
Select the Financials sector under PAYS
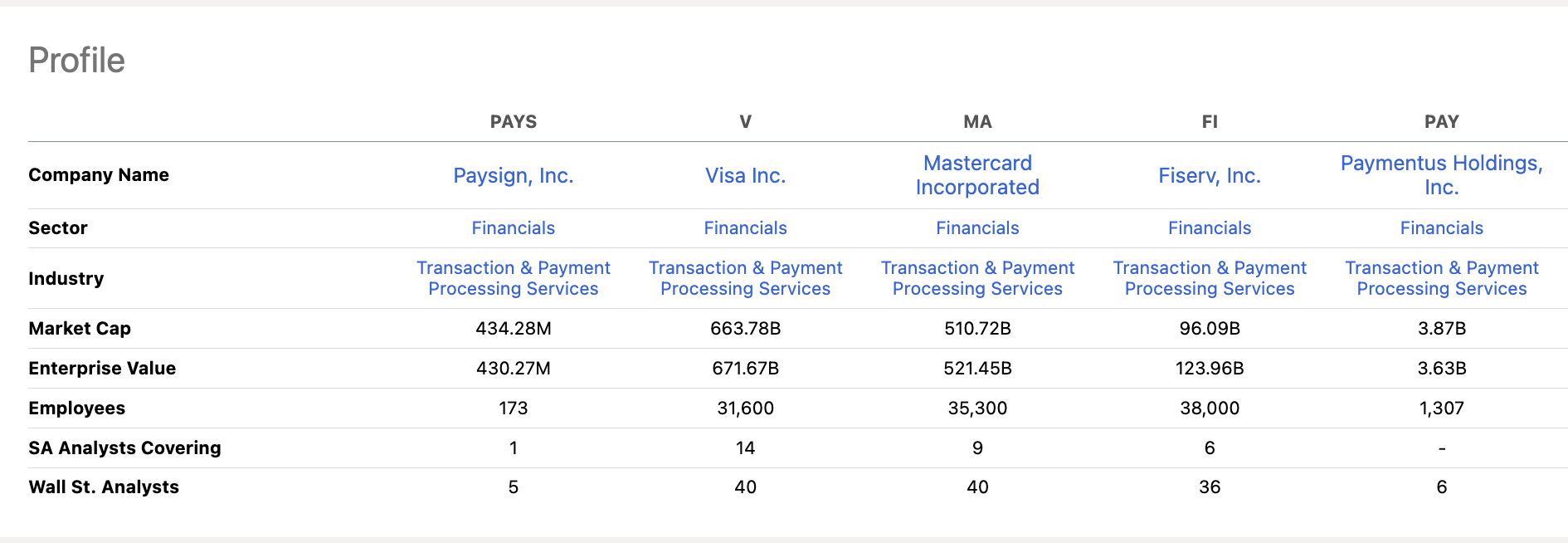(x=513, y=227)
